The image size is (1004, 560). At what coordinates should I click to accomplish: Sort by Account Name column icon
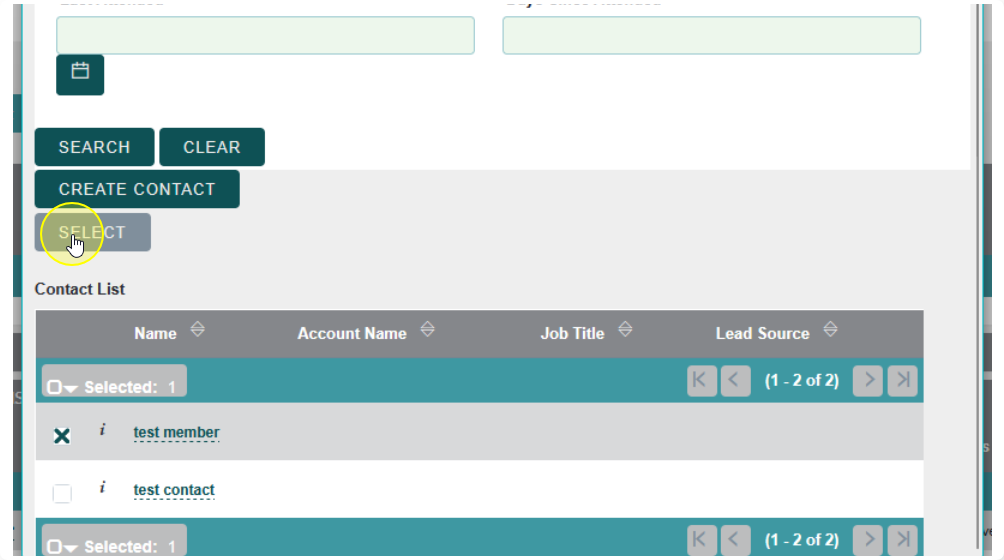[428, 329]
